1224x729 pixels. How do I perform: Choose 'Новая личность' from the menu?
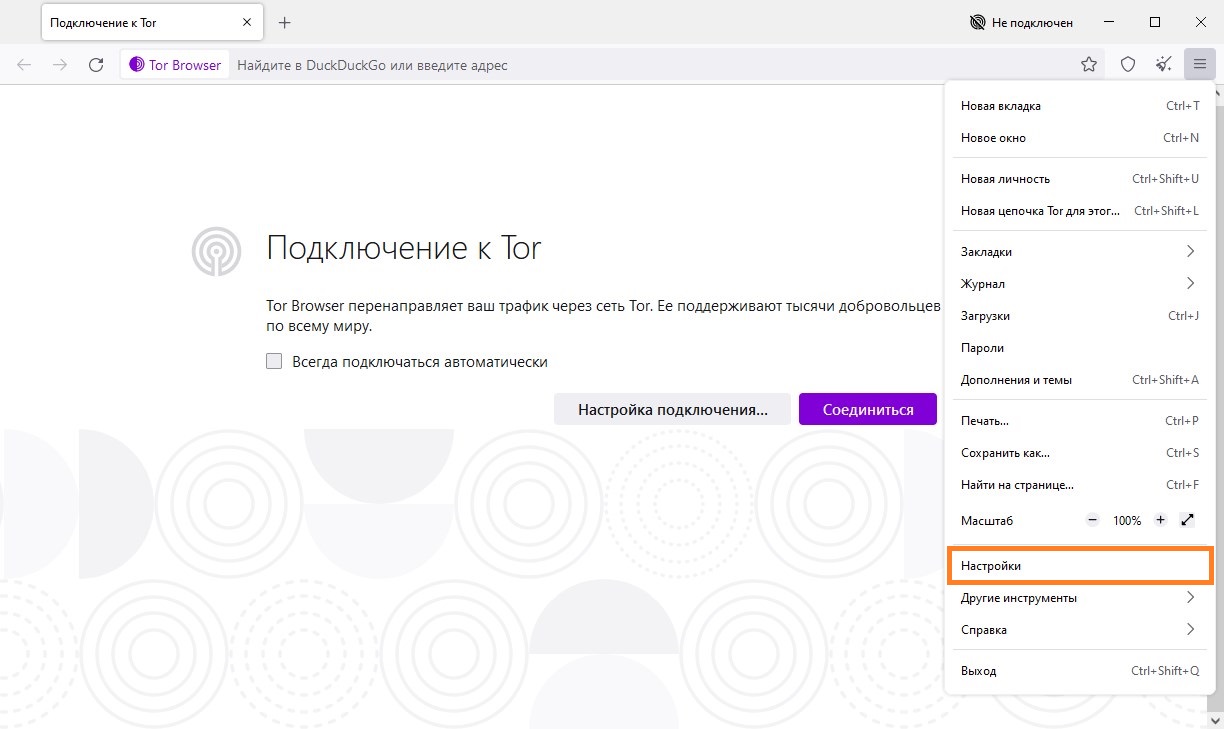point(1078,179)
